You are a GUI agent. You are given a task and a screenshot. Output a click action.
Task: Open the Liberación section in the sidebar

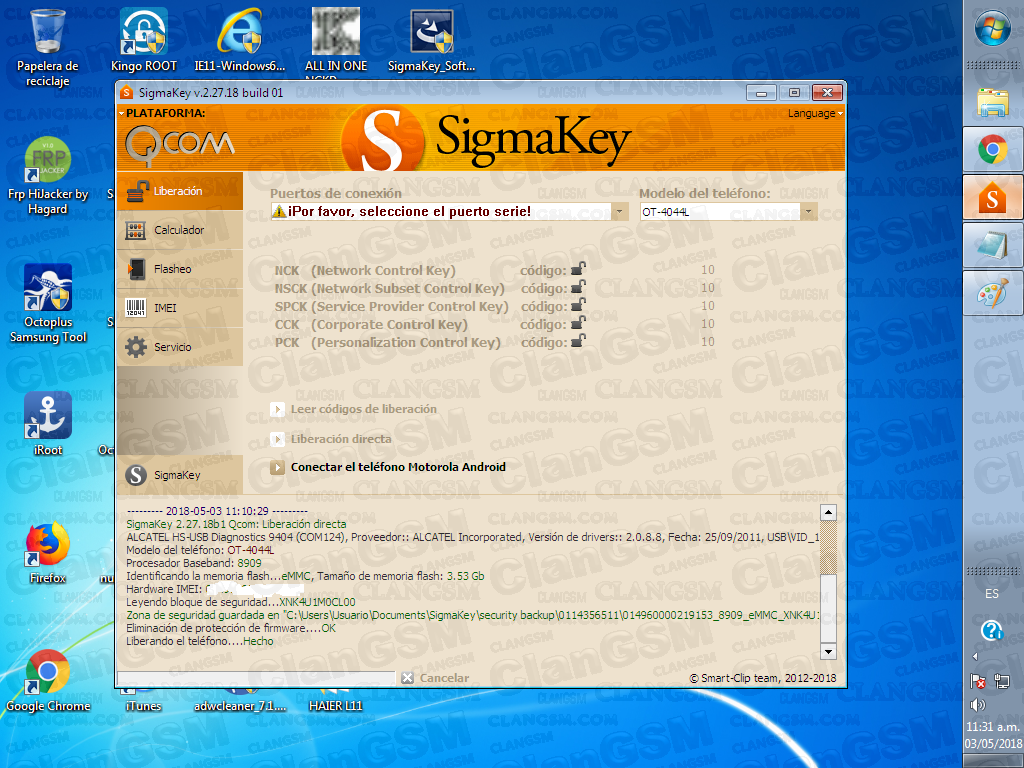[180, 191]
